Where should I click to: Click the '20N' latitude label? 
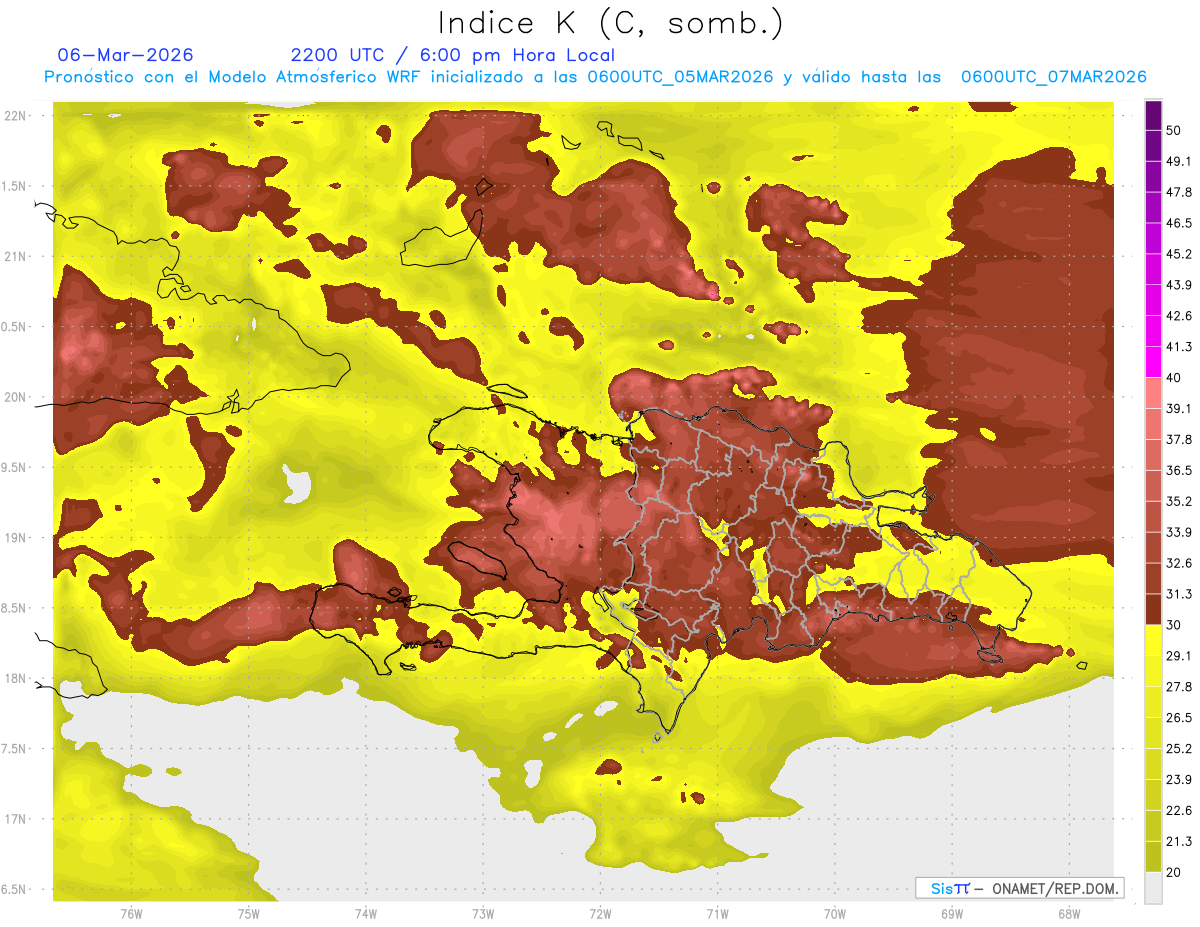[x=17, y=397]
